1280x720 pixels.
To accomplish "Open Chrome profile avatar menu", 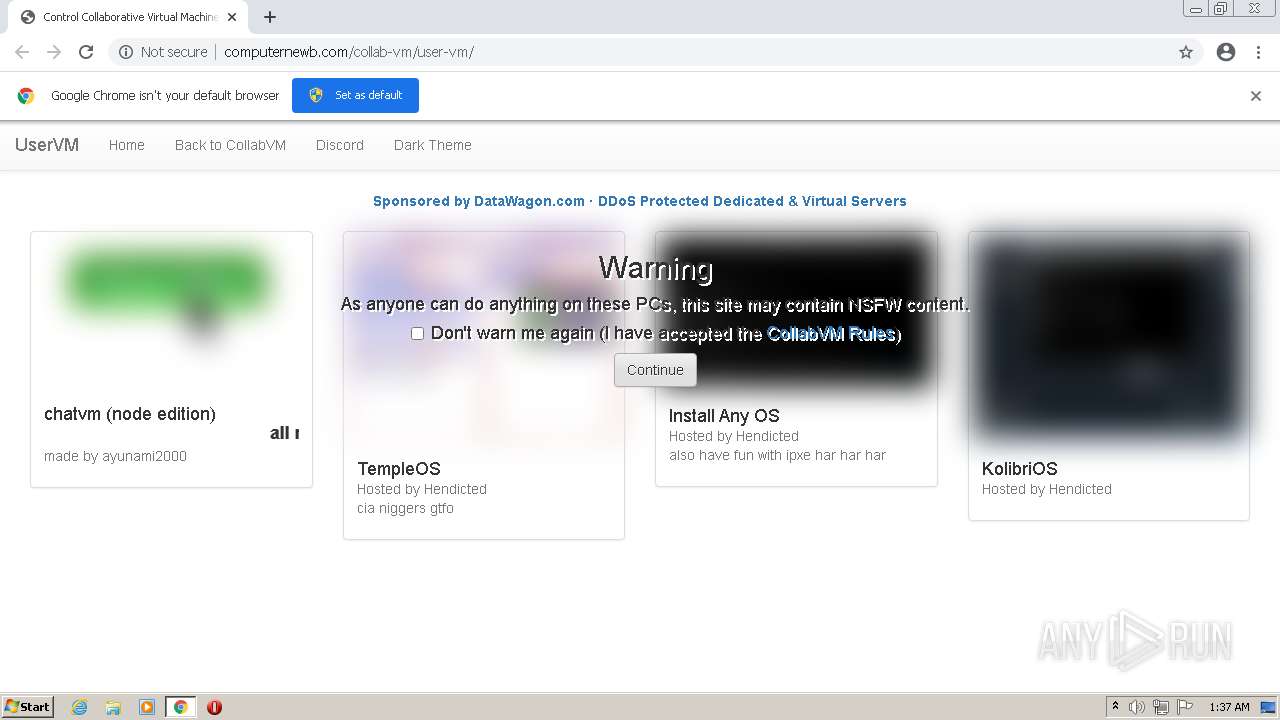I will point(1226,52).
